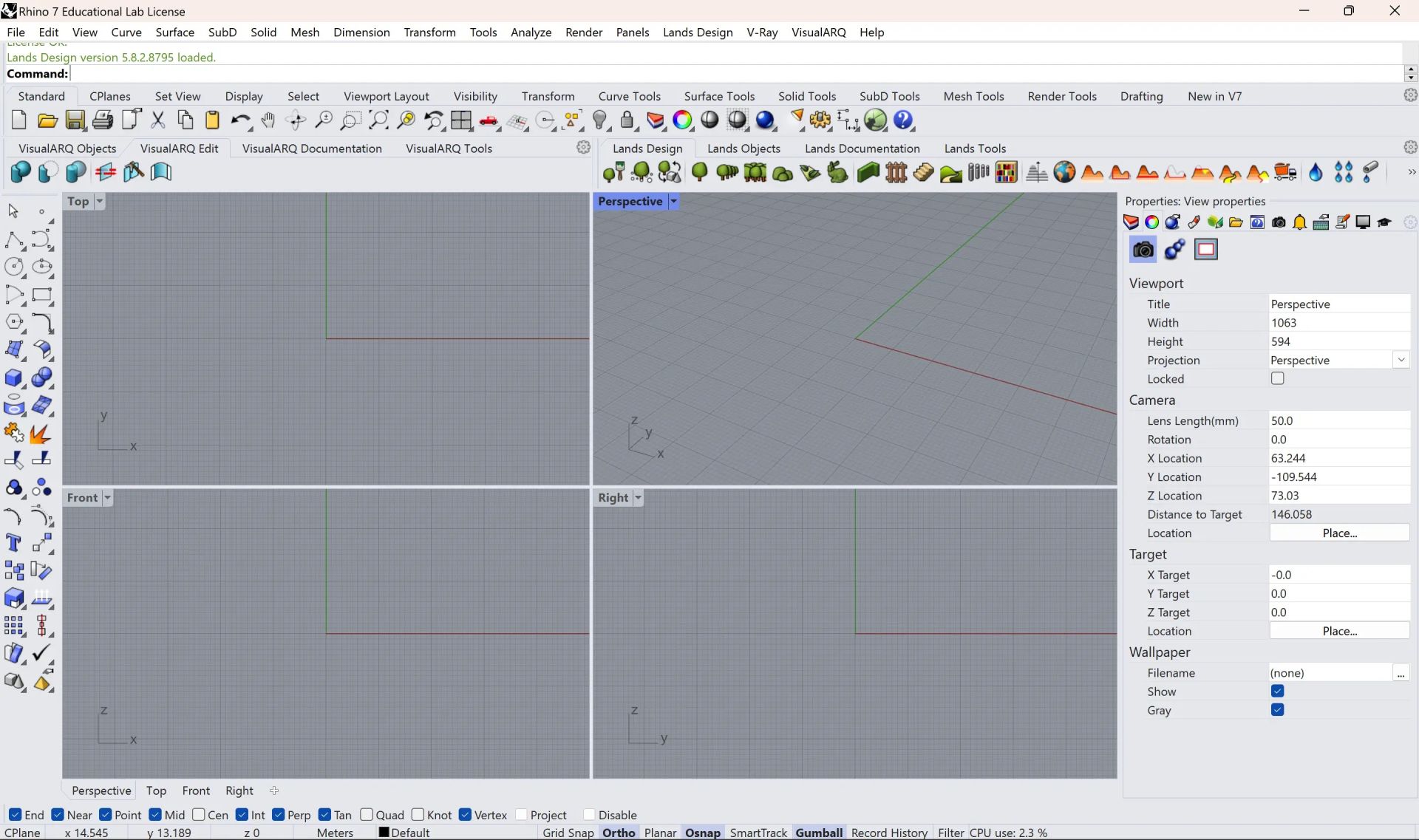Open the color wheel material icon
The height and width of the screenshot is (840, 1419).
683,120
